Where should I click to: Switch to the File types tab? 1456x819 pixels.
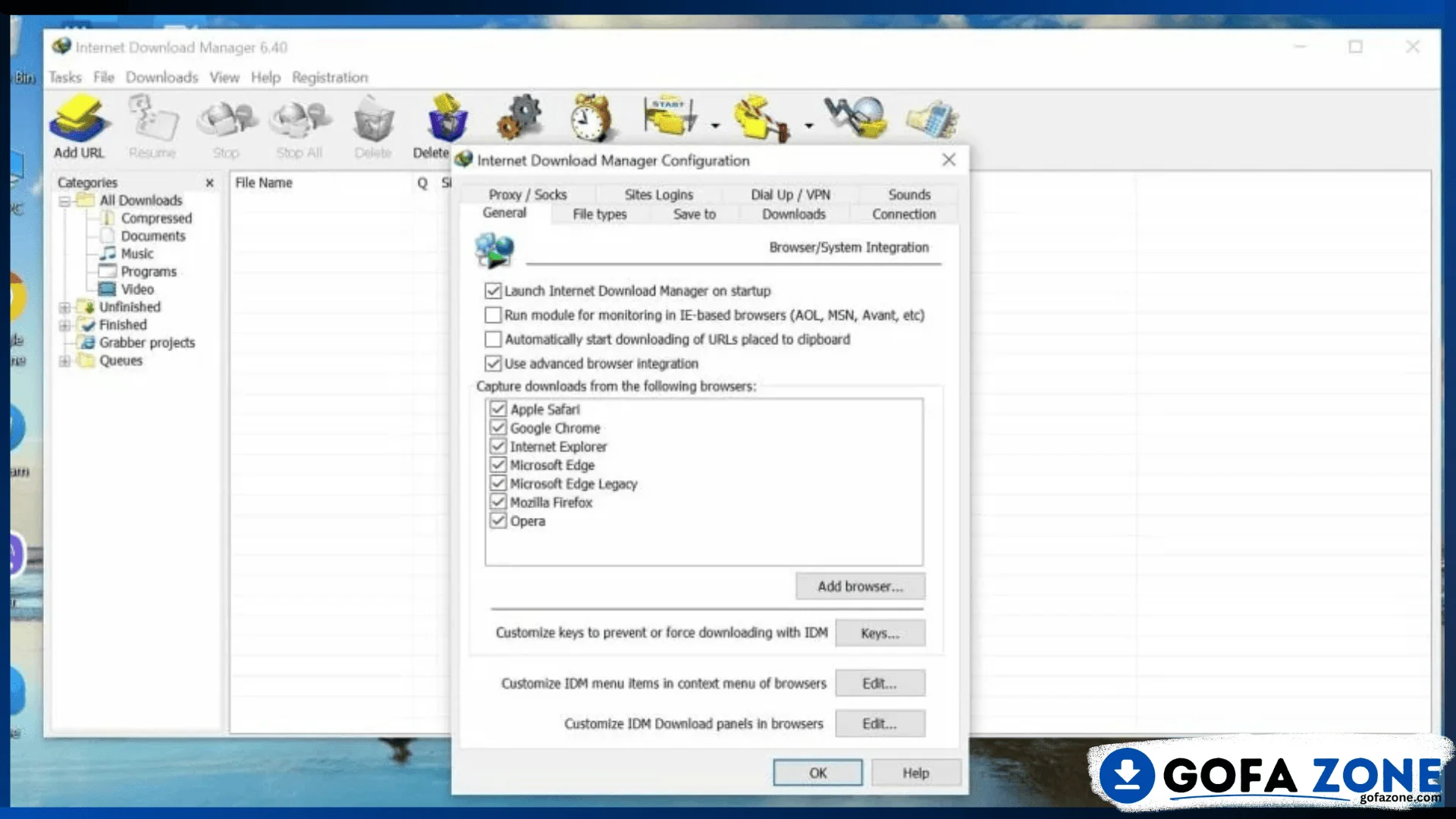point(600,215)
